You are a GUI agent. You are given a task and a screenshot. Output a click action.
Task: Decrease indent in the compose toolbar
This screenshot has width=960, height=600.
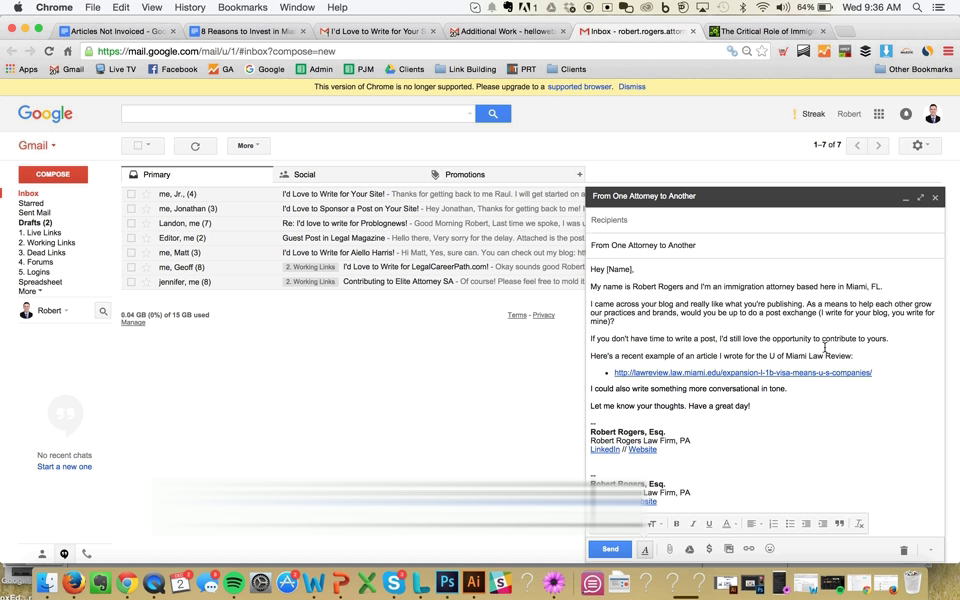pos(806,523)
